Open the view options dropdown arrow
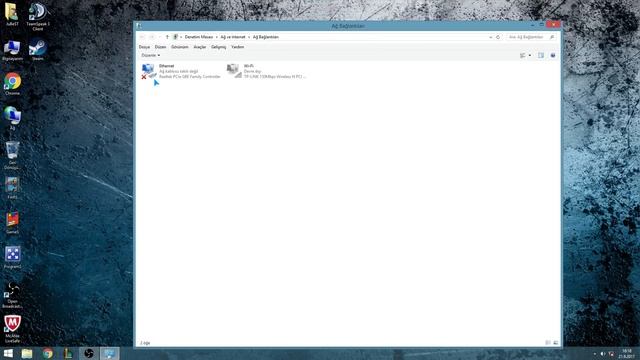The image size is (640, 360). pyautogui.click(x=530, y=55)
